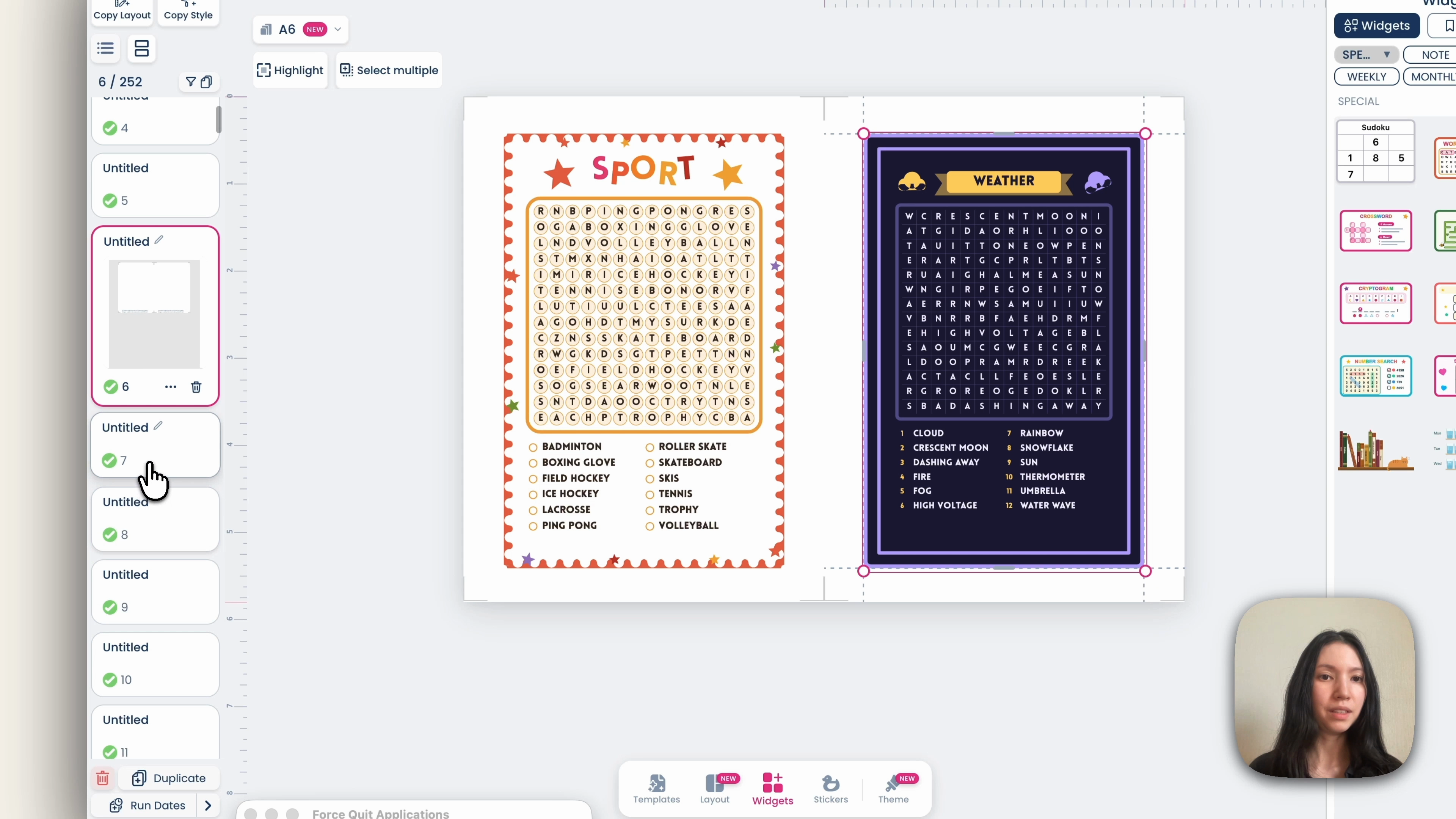Toggle checkmark on page 7
Screen dimensions: 1456x819
[x=109, y=461]
